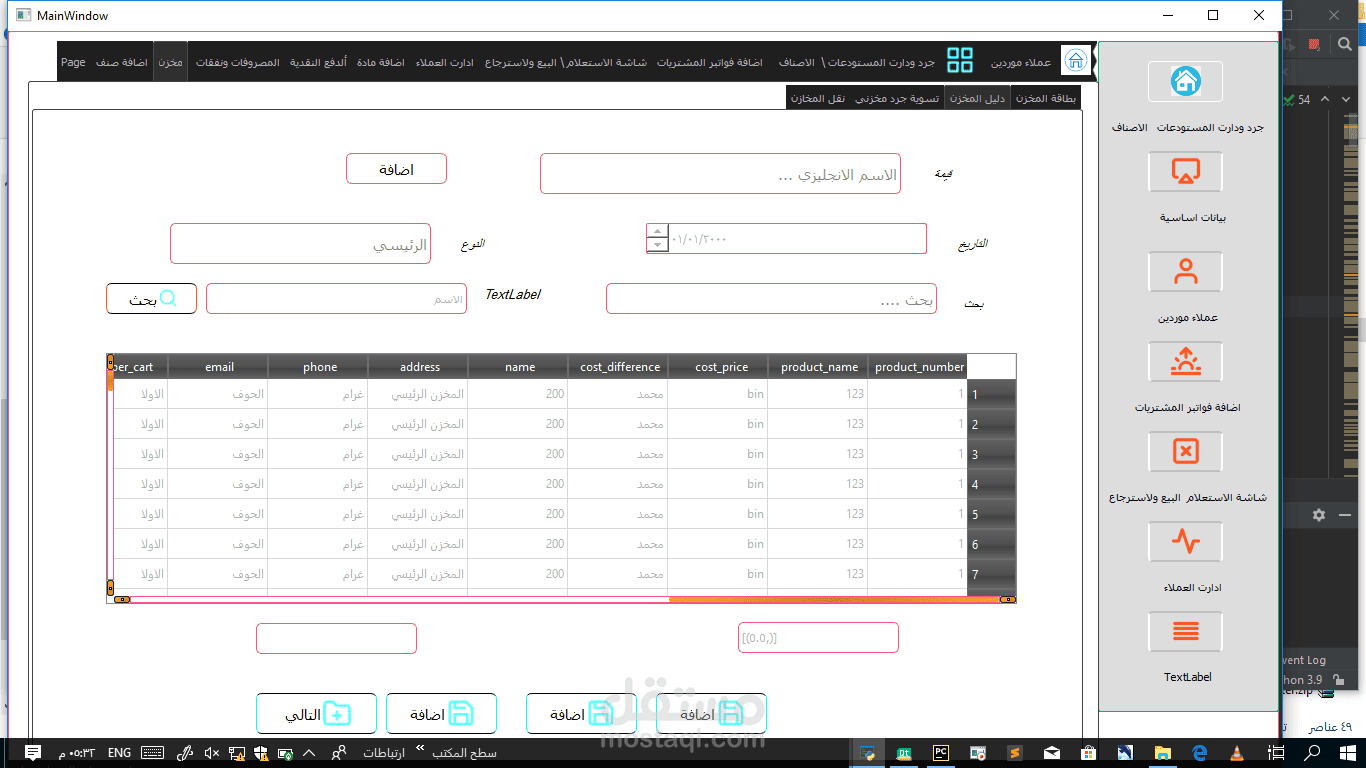This screenshot has width=1366, height=768.
Task: Expand taskbar سطح المكتب toolbar chevron
Action: coord(420,748)
